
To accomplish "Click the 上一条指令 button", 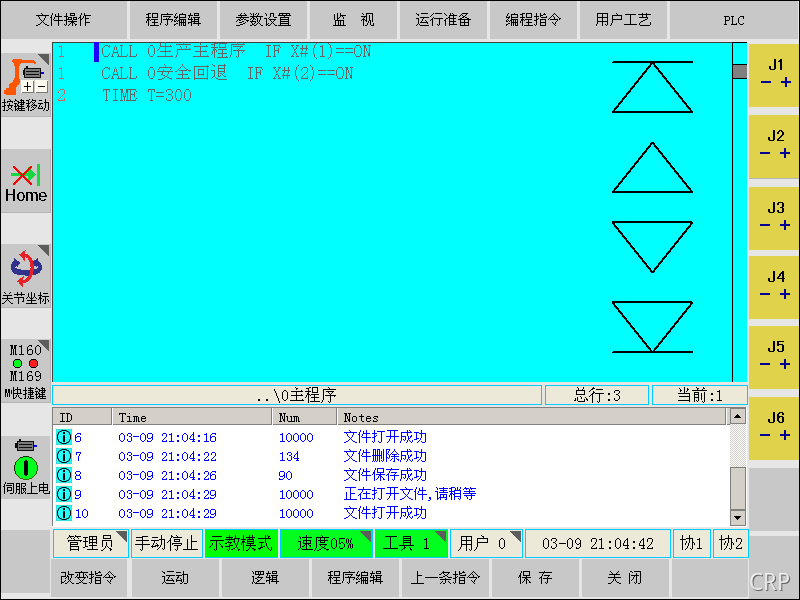I will pyautogui.click(x=445, y=578).
